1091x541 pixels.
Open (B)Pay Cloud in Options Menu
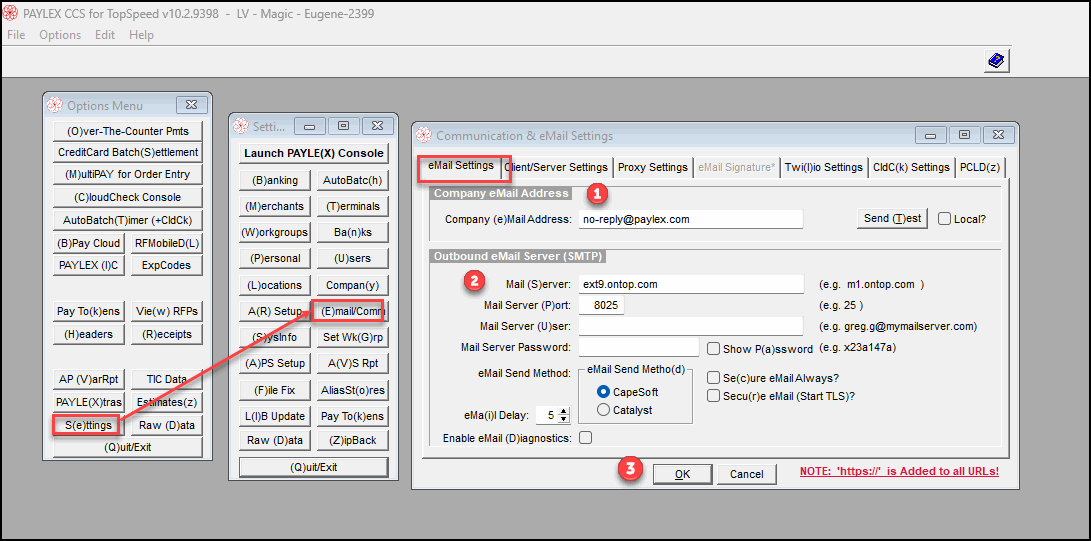pos(88,243)
